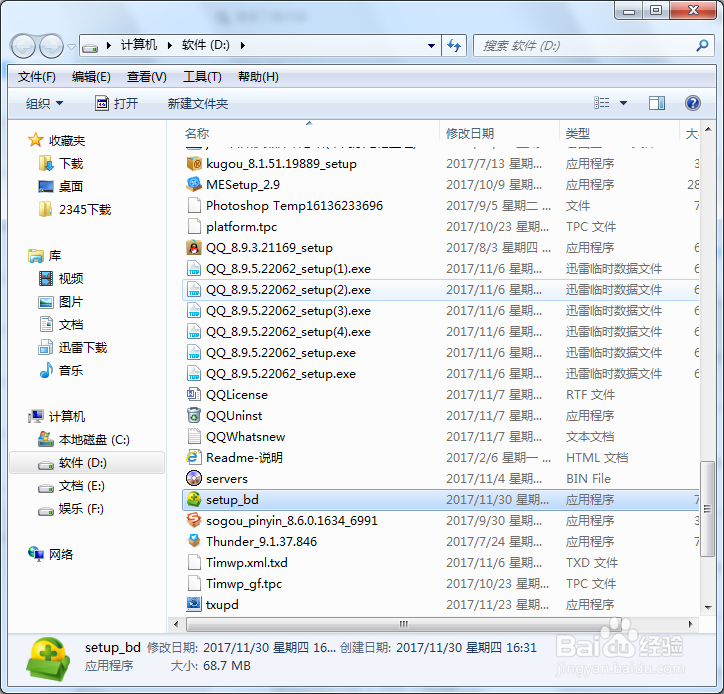Click the arrow after 计算机 in address bar
This screenshot has width=724, height=694.
coord(170,45)
